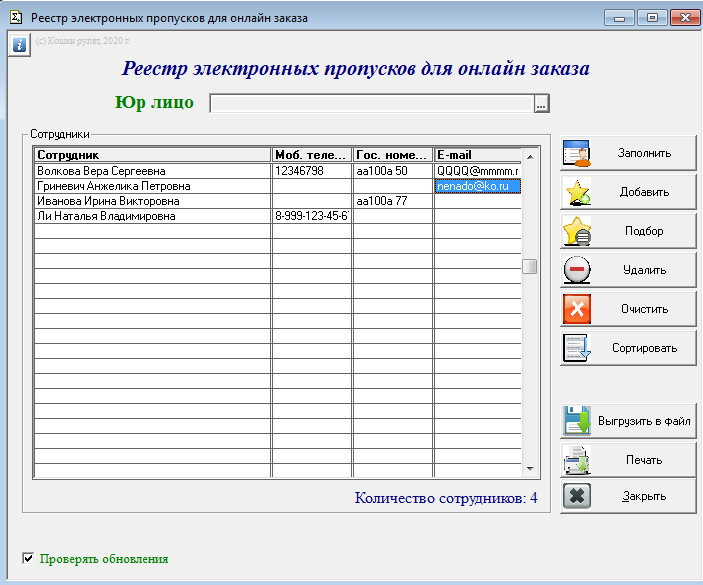Click the Удалить red minus icon
Image resolution: width=703 pixels, height=585 pixels.
click(x=577, y=270)
